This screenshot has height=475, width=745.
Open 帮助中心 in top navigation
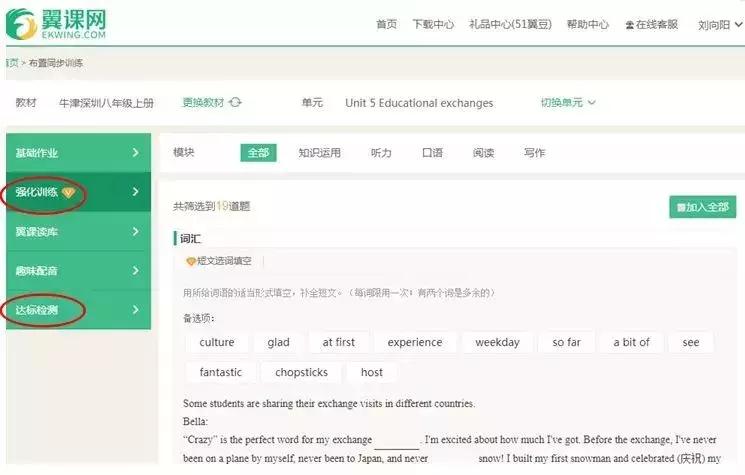point(588,24)
